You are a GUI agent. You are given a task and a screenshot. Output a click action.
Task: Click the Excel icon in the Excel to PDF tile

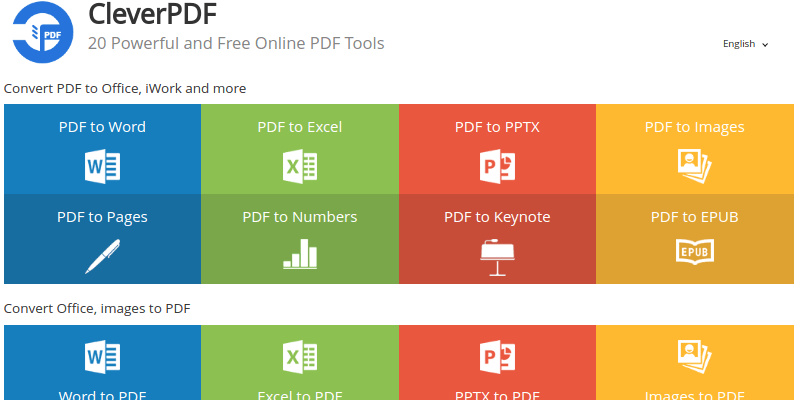(x=300, y=356)
